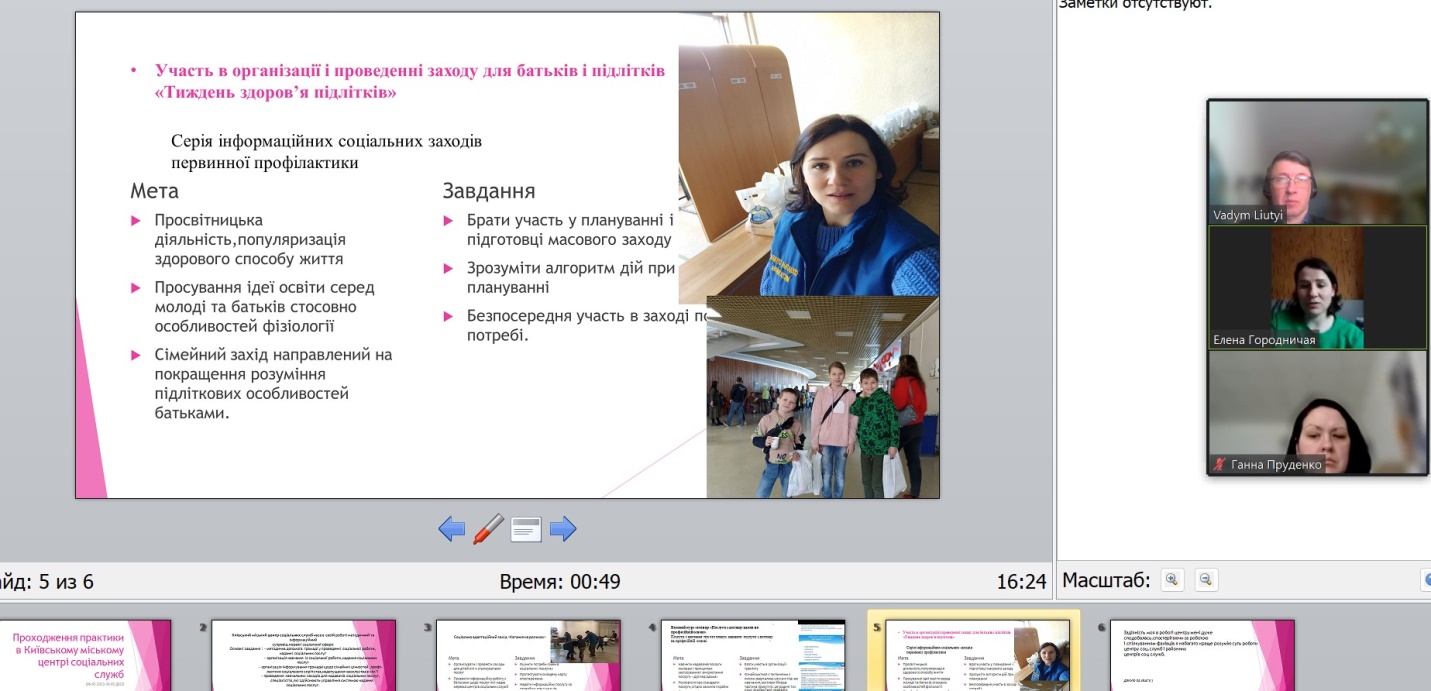Activate the pen pointer tool
The image size is (1431, 691).
[488, 528]
